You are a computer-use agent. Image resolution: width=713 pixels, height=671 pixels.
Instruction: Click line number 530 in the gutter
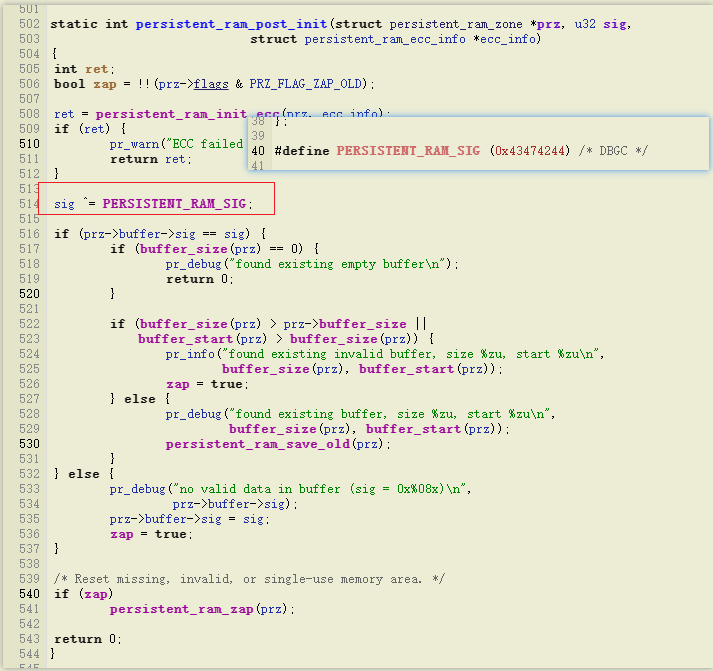(29, 444)
